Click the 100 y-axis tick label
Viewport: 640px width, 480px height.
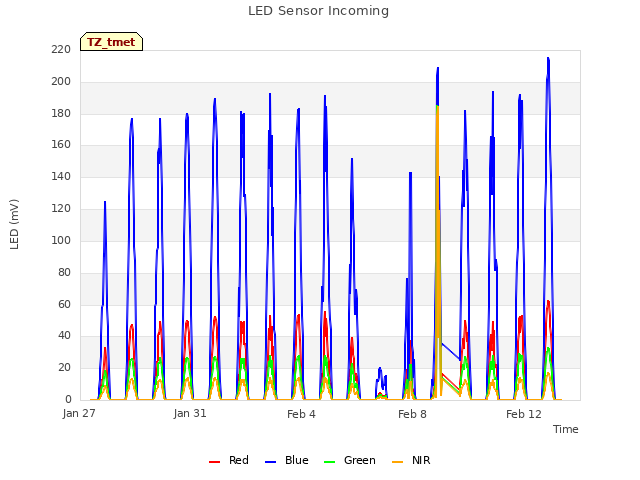pyautogui.click(x=61, y=240)
